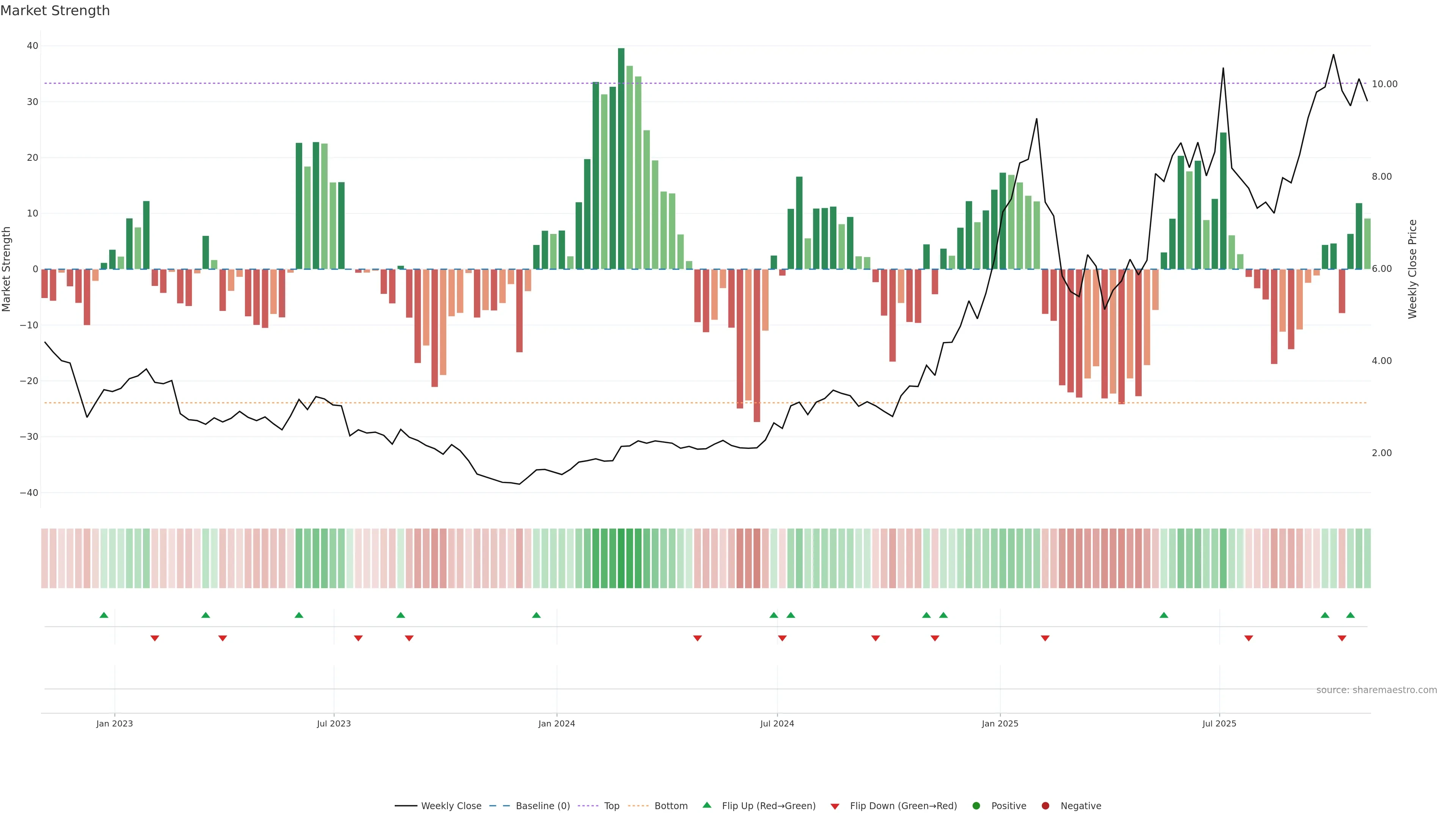Image resolution: width=1456 pixels, height=819 pixels.
Task: Click the tallest green bar near 40
Action: [x=621, y=158]
